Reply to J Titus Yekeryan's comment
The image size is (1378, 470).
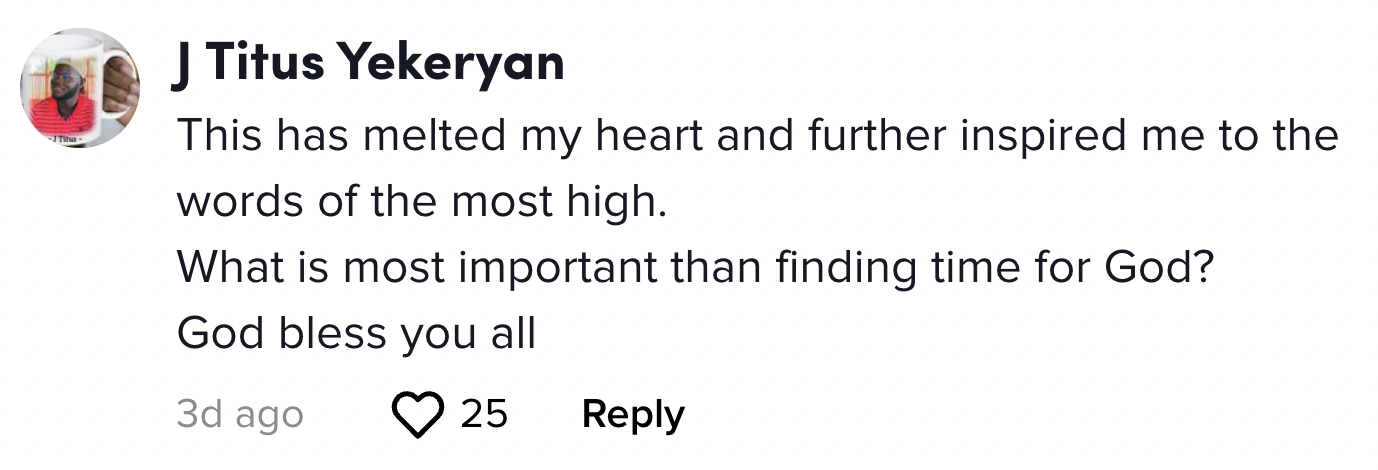633,414
